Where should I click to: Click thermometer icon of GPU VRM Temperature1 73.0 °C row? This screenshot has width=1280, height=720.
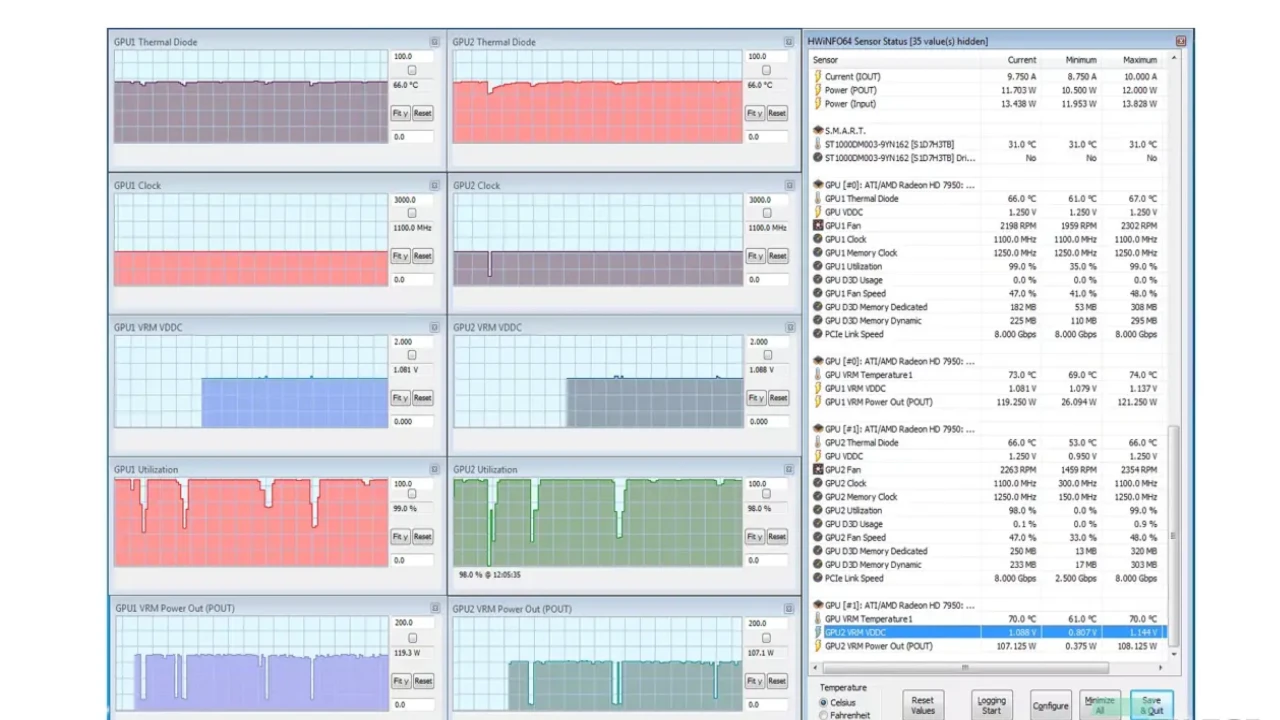[818, 375]
